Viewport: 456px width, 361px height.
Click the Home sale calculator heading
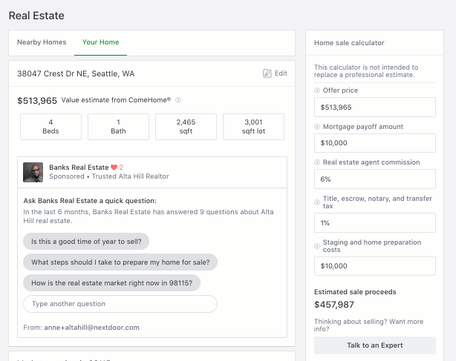[349, 43]
